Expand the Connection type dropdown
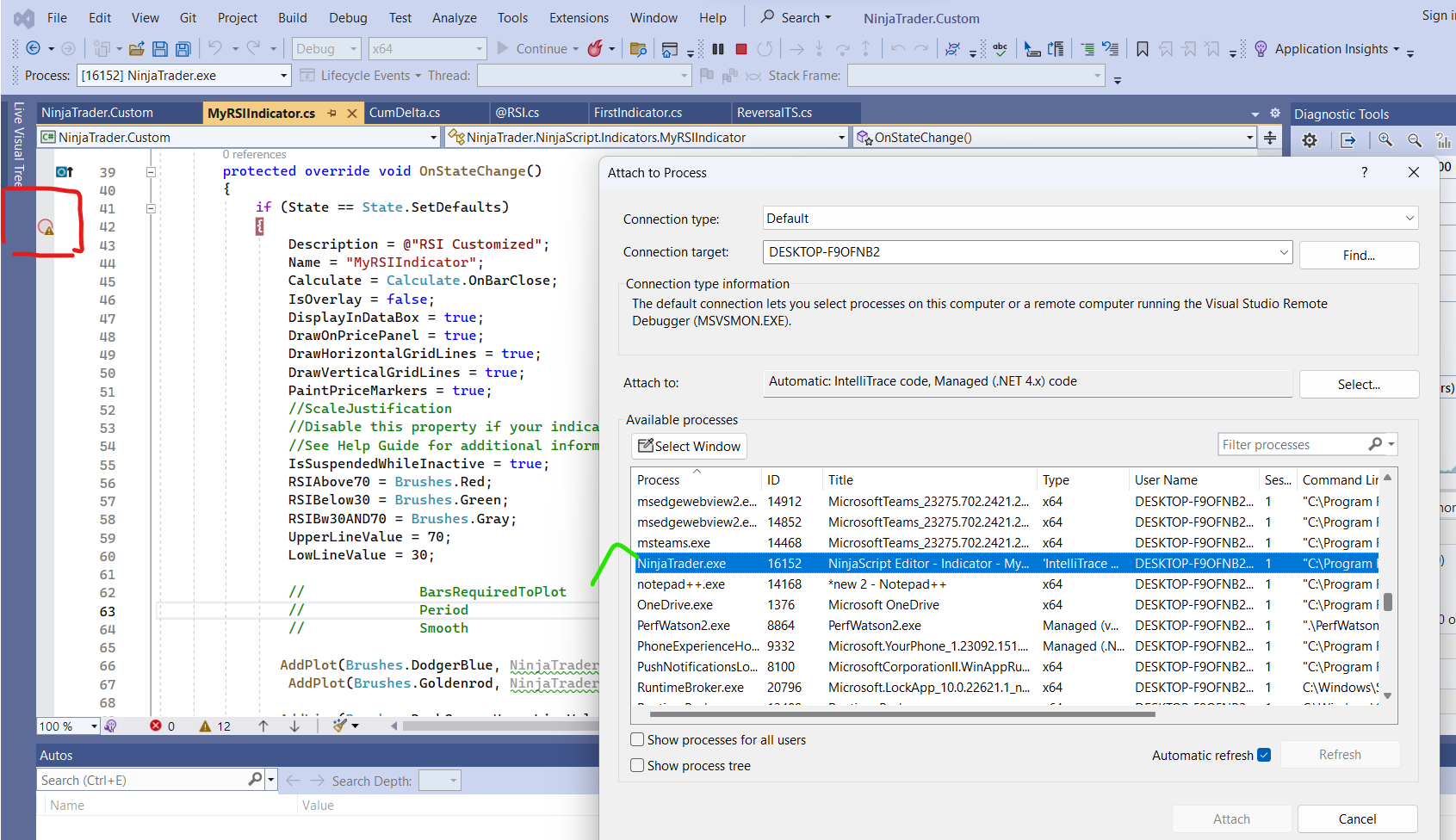 (1410, 219)
